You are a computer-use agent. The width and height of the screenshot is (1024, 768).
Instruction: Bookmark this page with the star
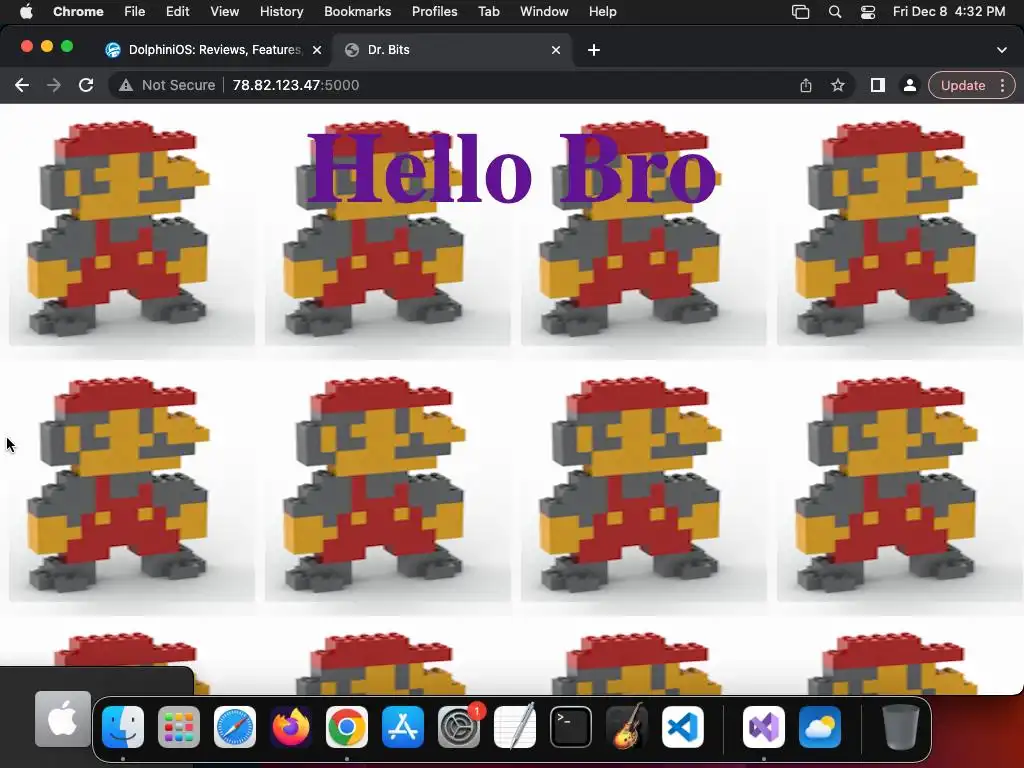[838, 85]
